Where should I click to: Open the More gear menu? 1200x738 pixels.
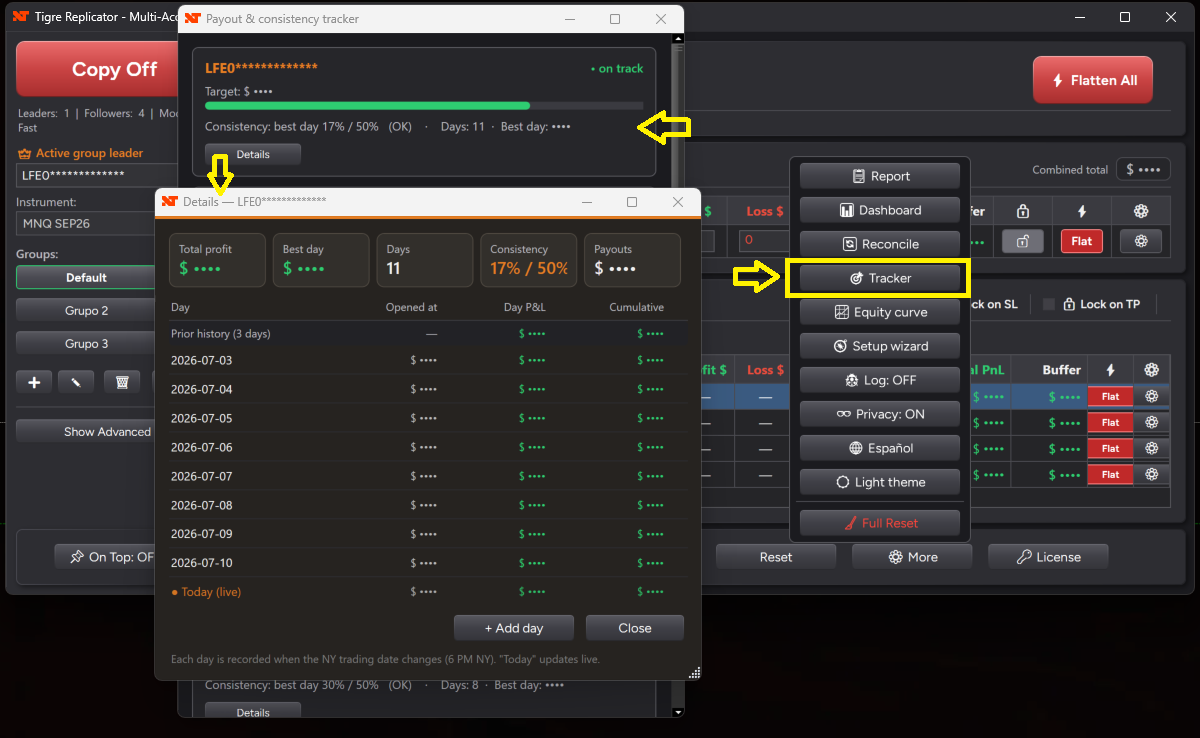[x=912, y=557]
